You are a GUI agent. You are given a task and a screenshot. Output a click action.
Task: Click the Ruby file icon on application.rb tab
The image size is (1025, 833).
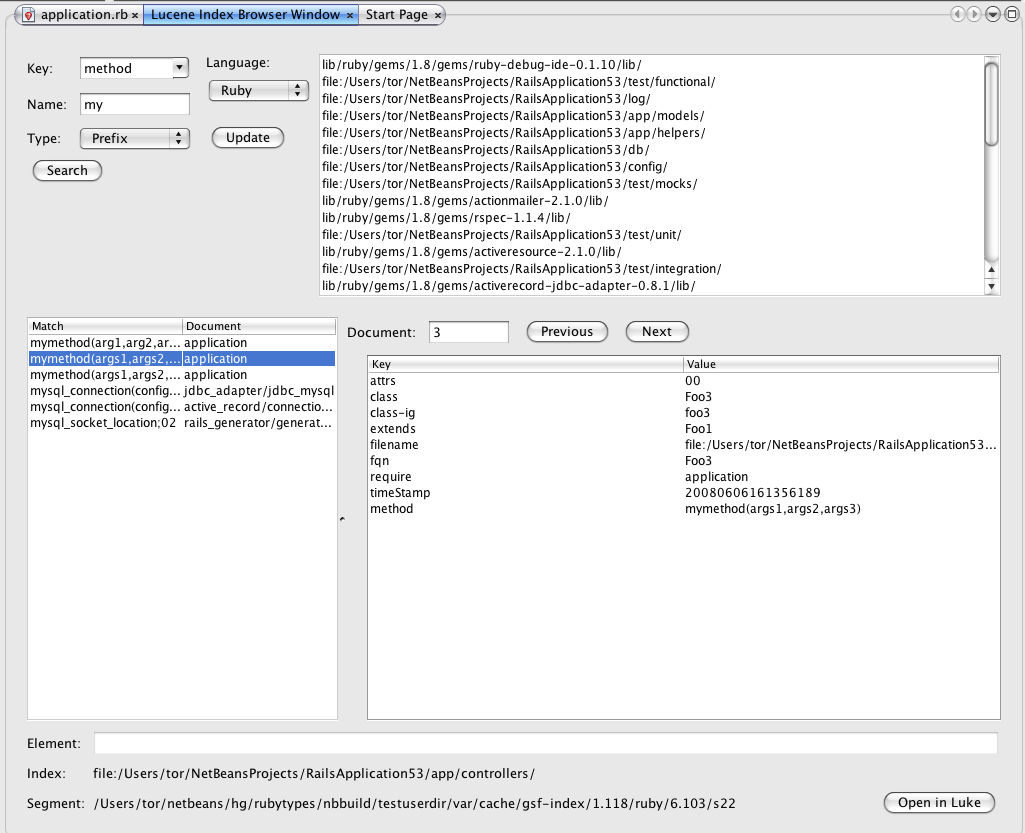pos(29,14)
